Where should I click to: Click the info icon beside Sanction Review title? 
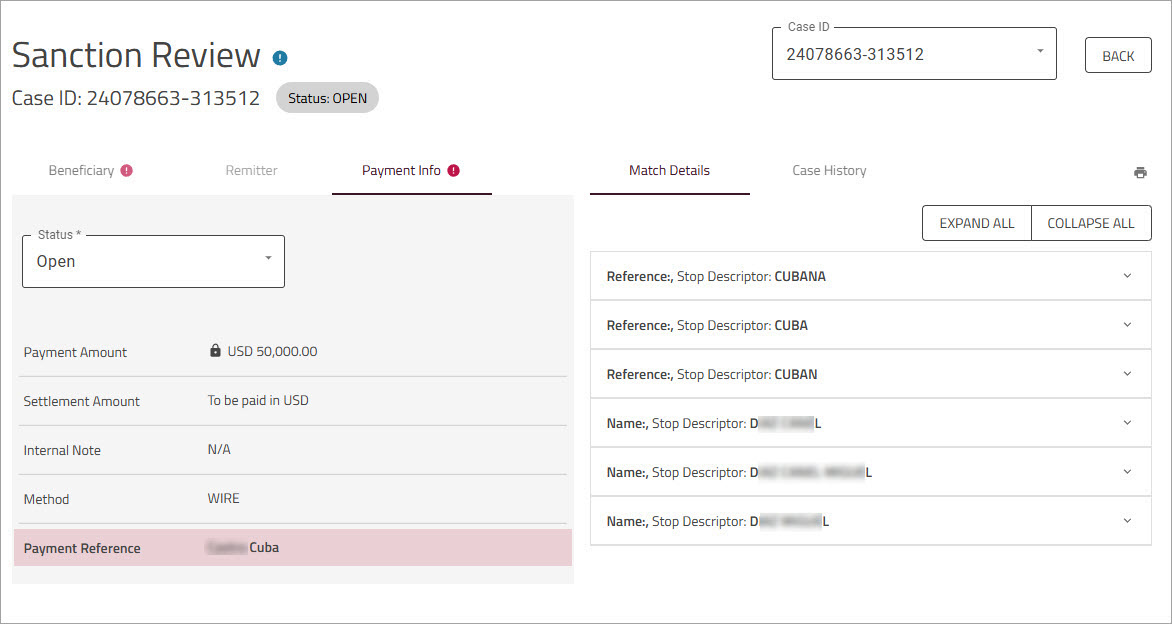pyautogui.click(x=280, y=58)
